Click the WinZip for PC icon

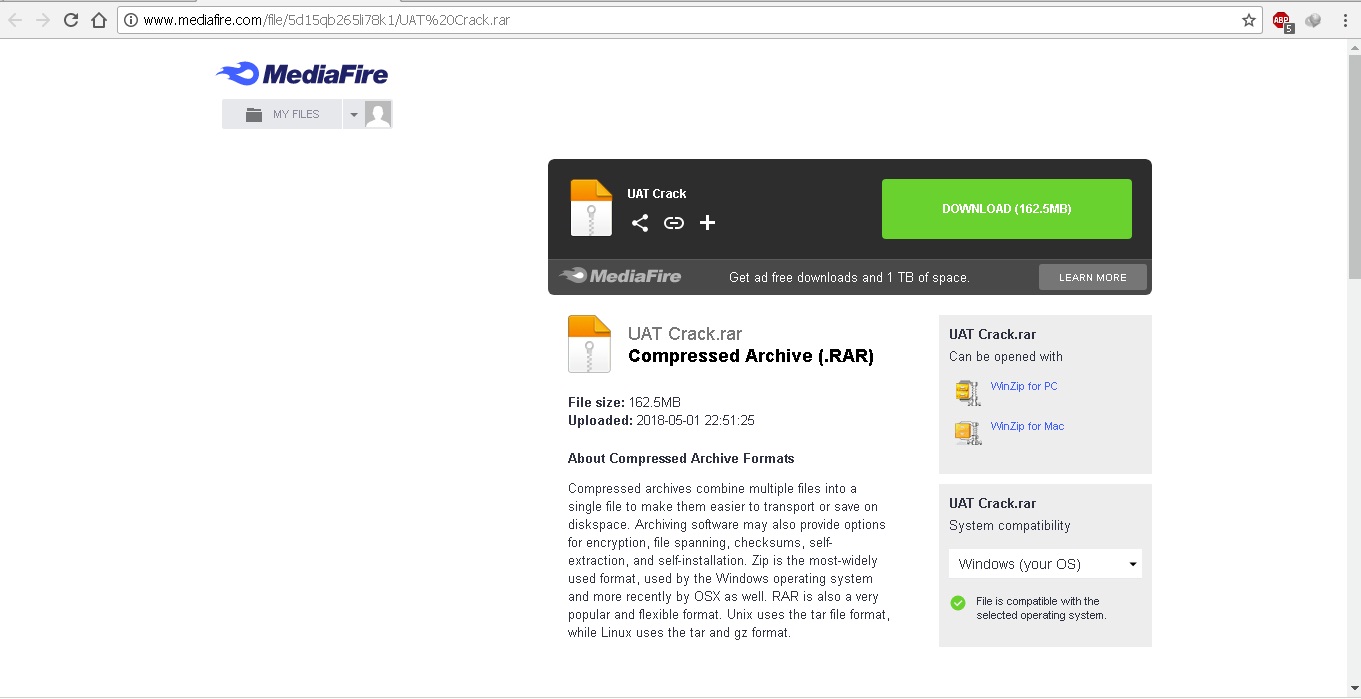click(x=968, y=392)
